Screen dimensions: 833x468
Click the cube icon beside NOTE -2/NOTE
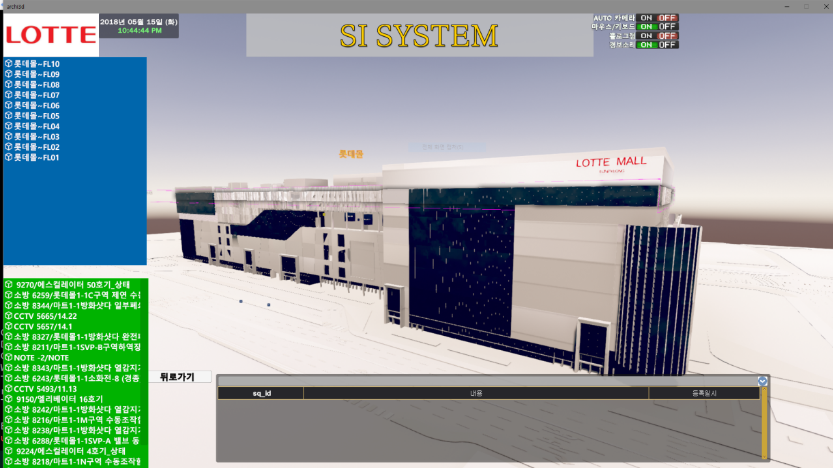point(9,357)
